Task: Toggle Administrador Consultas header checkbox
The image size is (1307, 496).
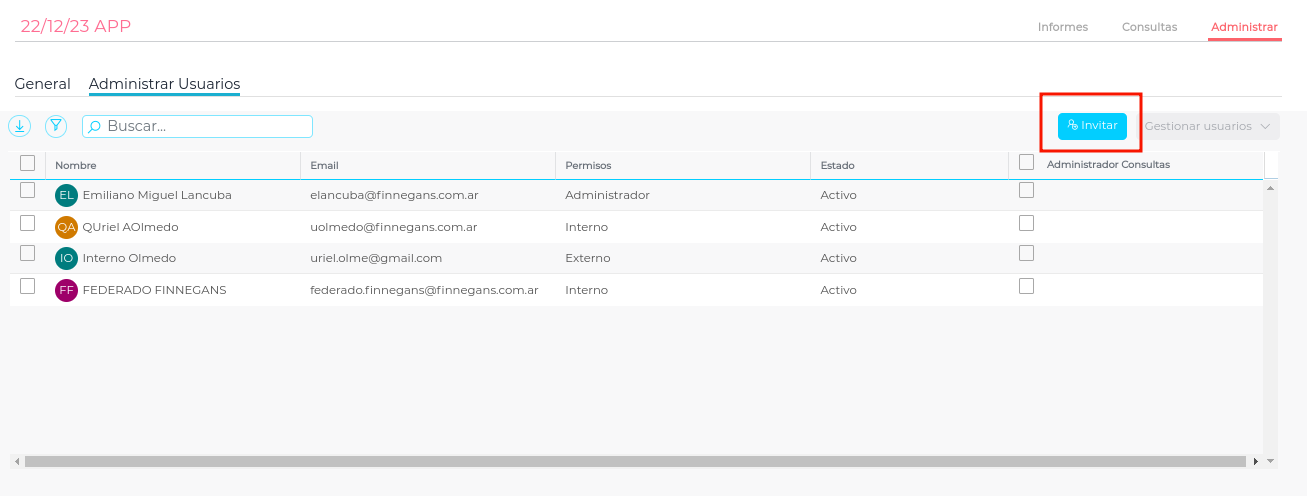Action: (x=1026, y=162)
